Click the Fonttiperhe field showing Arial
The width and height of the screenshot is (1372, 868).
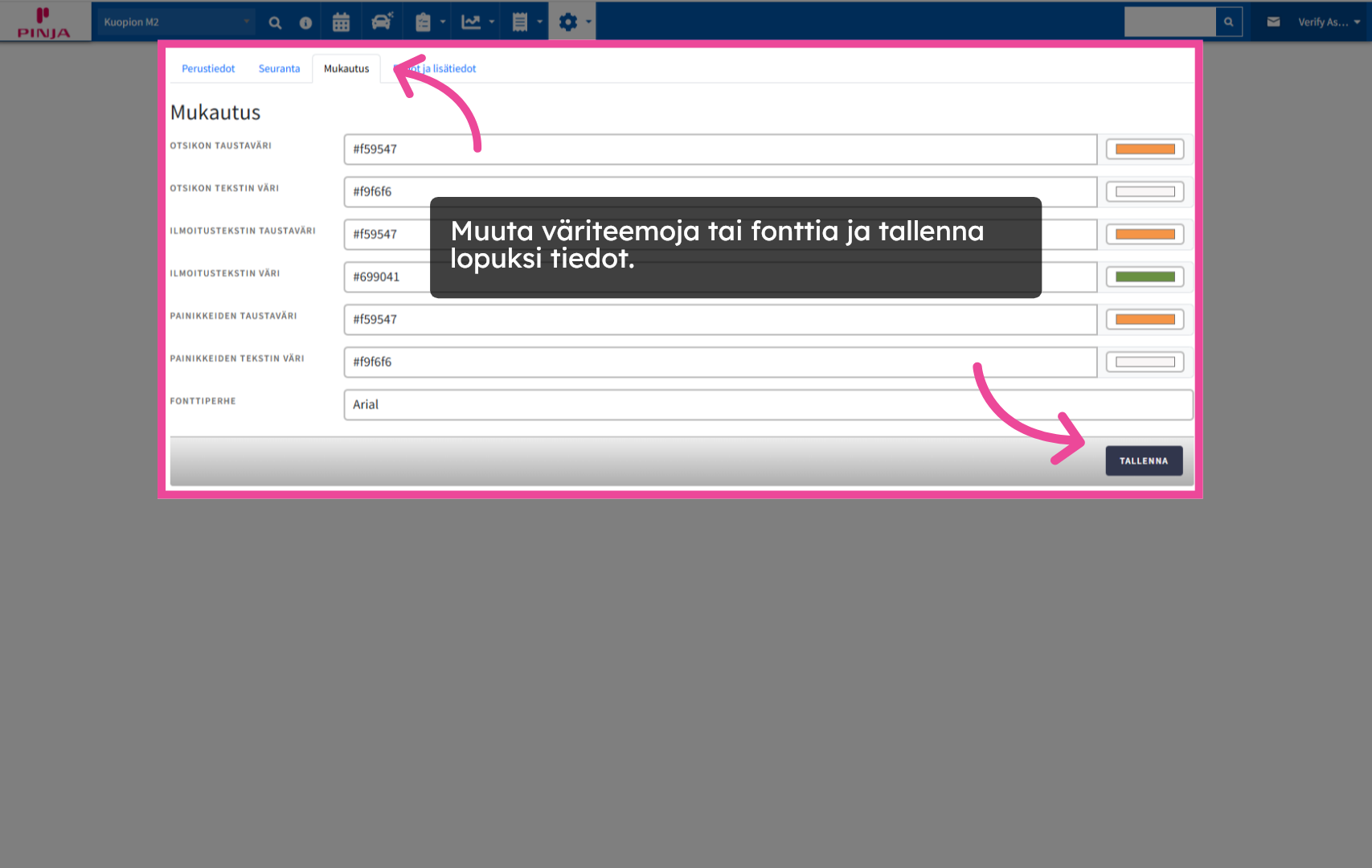[x=768, y=405]
